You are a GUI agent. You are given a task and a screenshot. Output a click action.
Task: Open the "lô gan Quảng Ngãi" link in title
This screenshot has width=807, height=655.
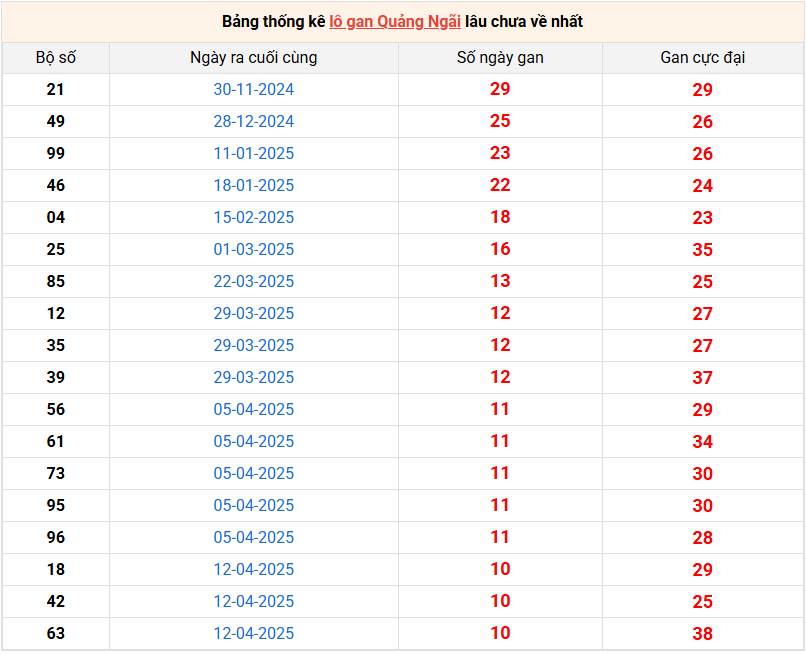tap(394, 22)
